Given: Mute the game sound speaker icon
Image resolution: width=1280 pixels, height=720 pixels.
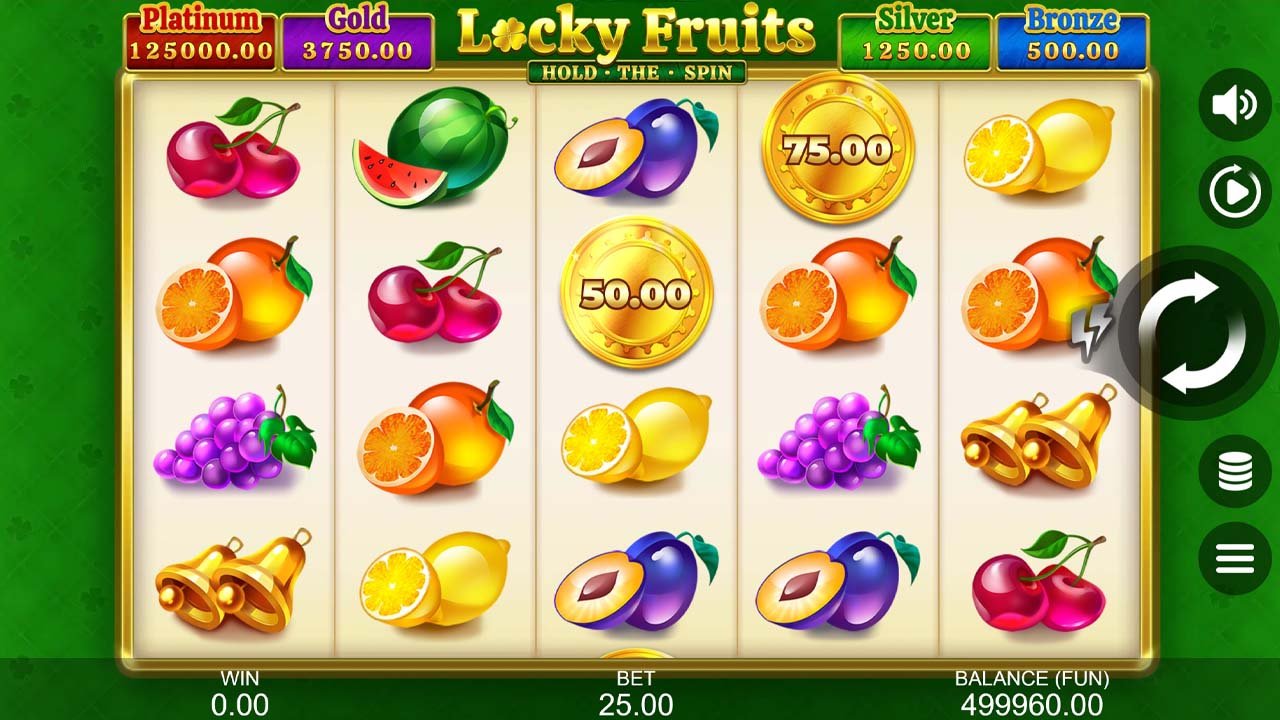Looking at the screenshot, I should tap(1234, 104).
